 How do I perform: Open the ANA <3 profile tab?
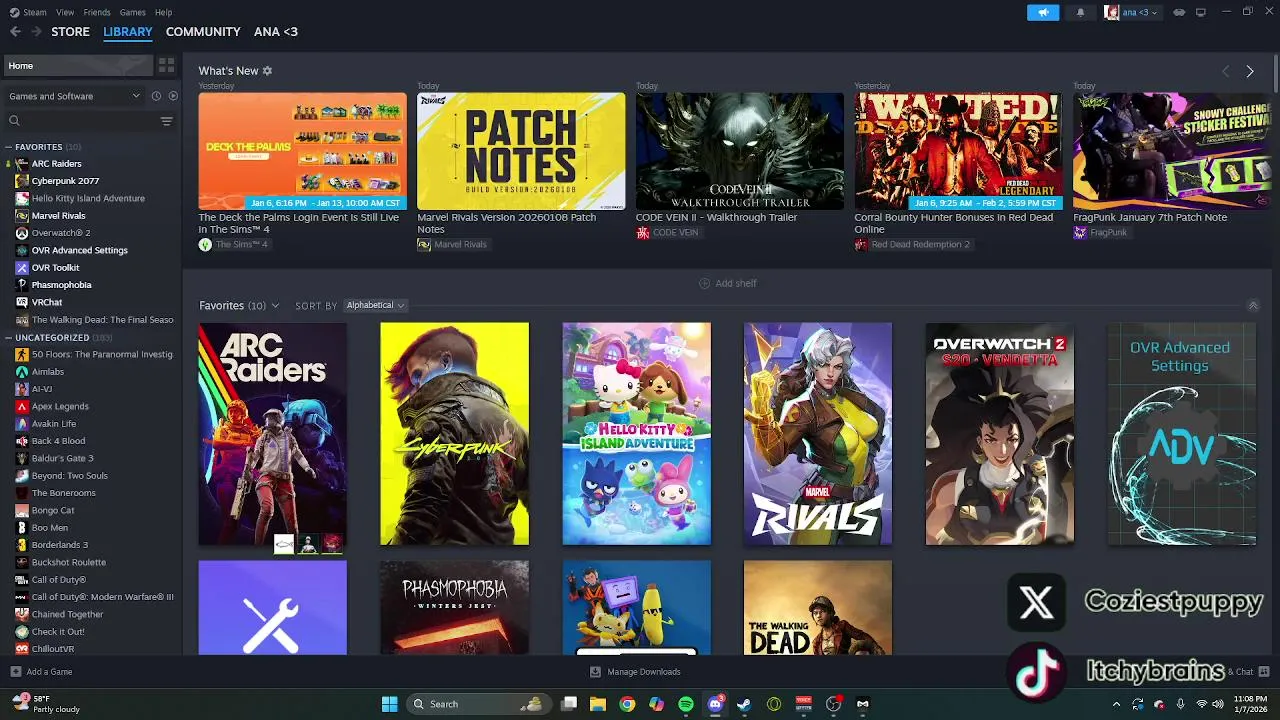(276, 32)
